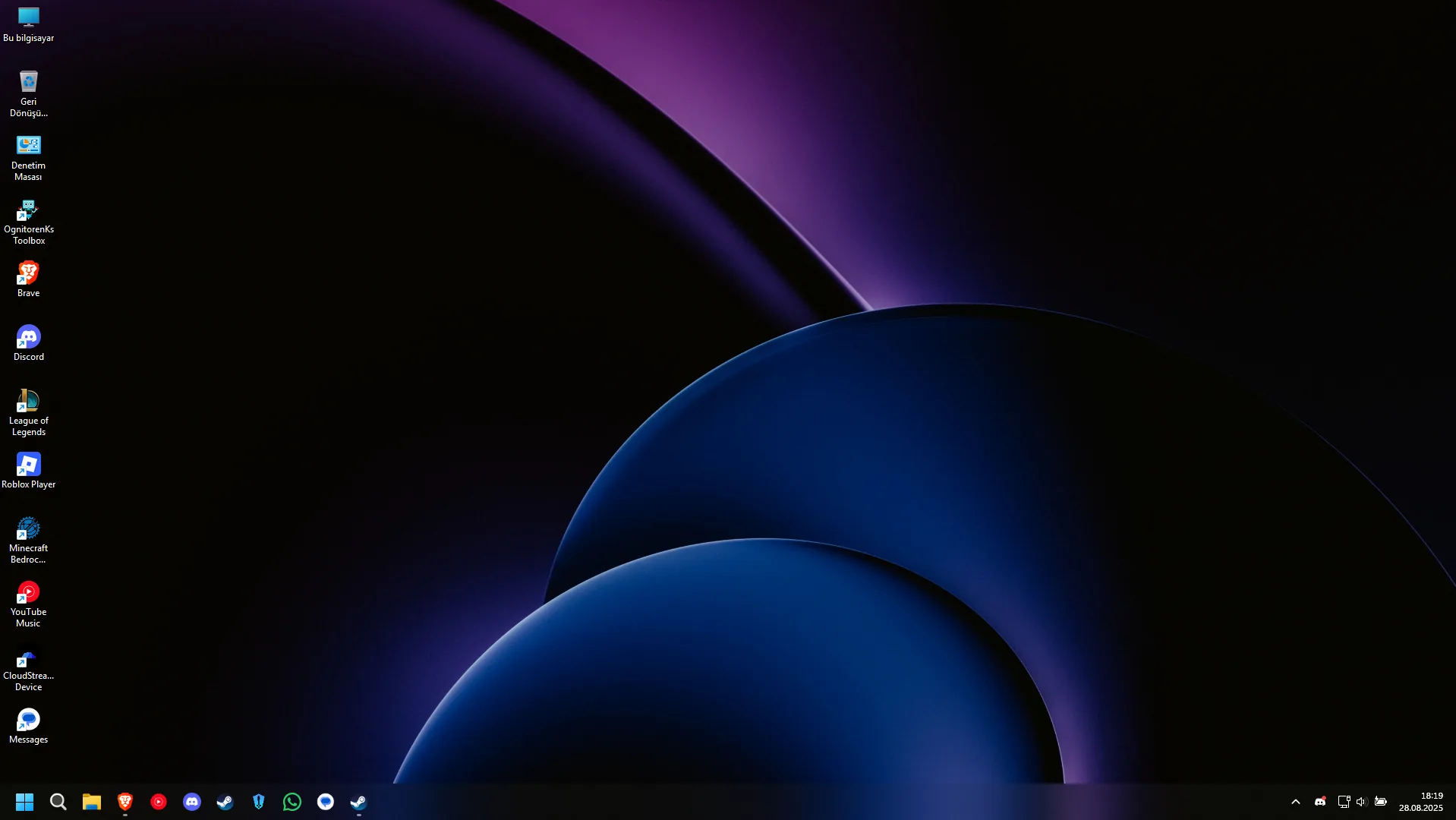This screenshot has height=820, width=1456.
Task: Open the blue shield sword app on taskbar
Action: [x=259, y=802]
